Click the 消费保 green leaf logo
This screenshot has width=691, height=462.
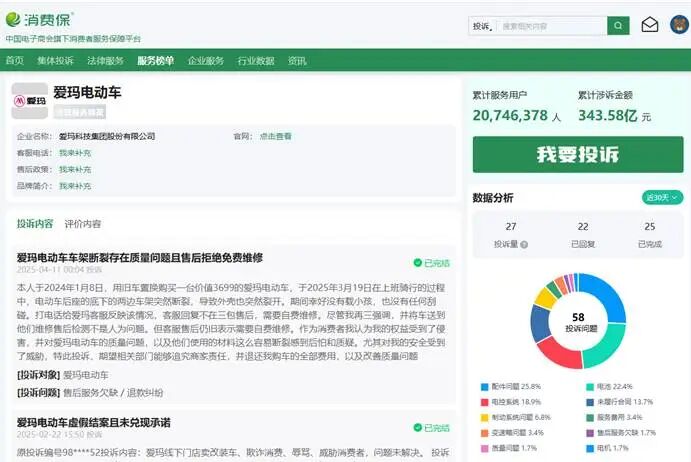pyautogui.click(x=13, y=19)
